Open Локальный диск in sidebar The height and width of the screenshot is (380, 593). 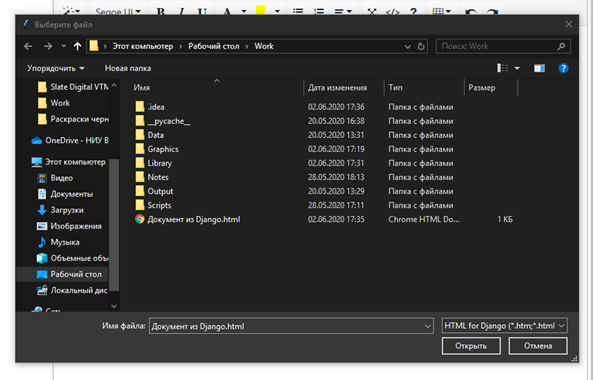click(x=72, y=290)
